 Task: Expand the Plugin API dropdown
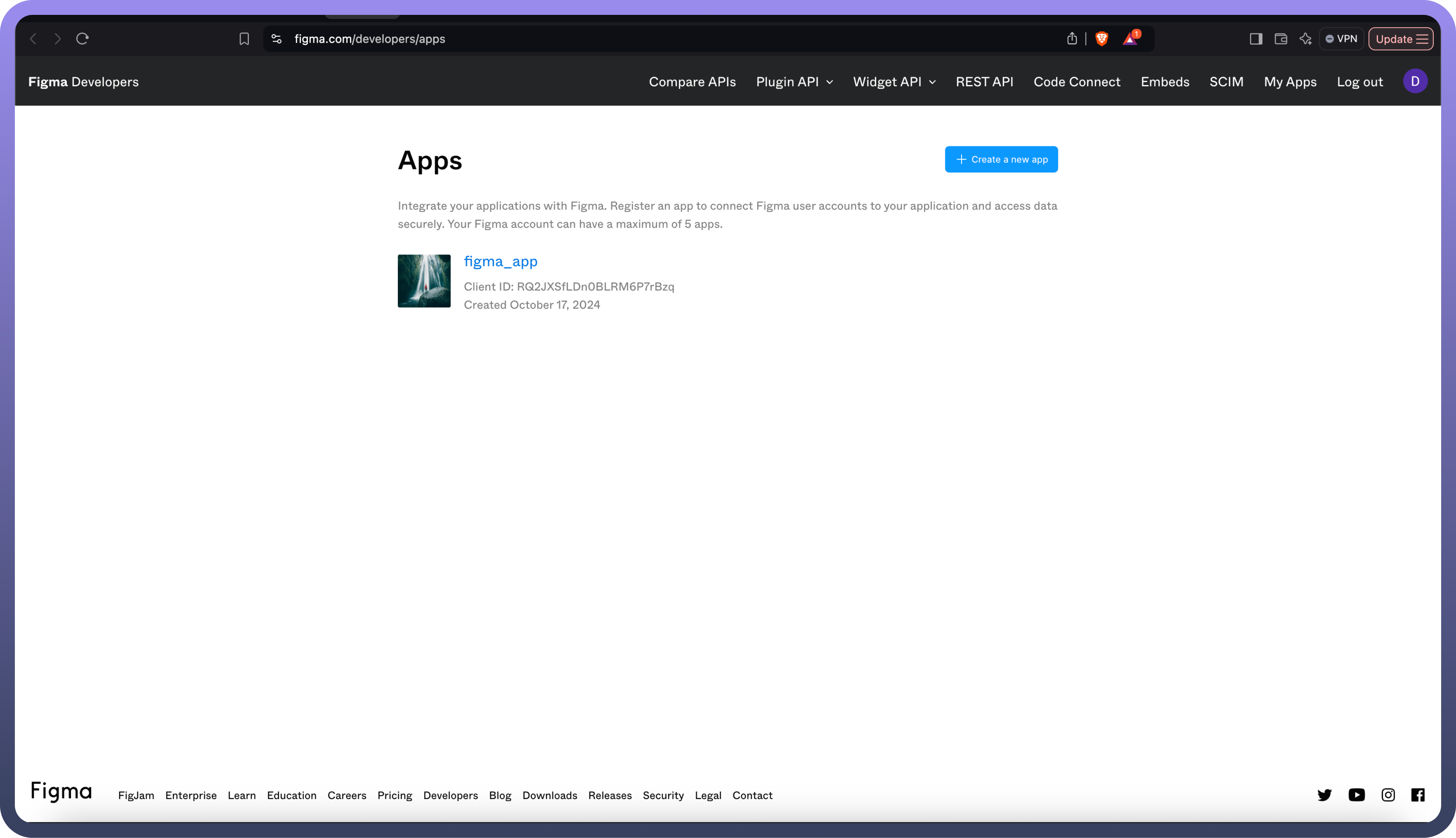(794, 82)
